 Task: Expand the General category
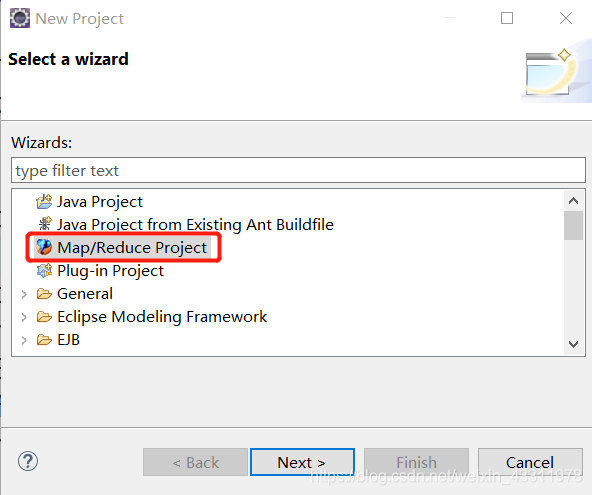[24, 294]
